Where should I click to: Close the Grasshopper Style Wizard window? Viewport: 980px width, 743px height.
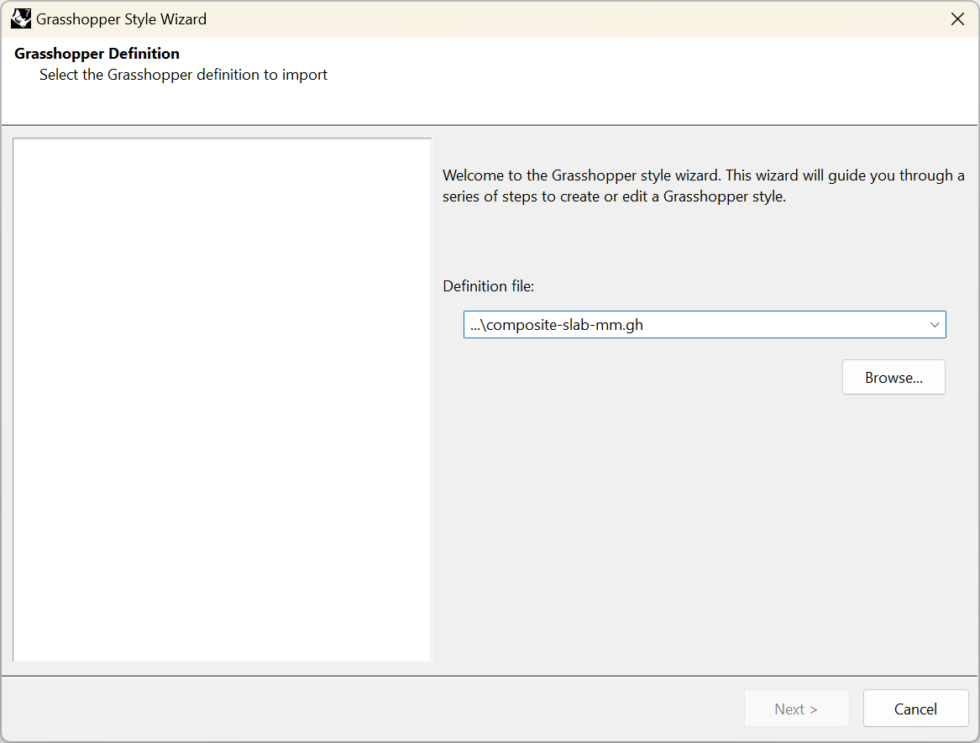956,19
